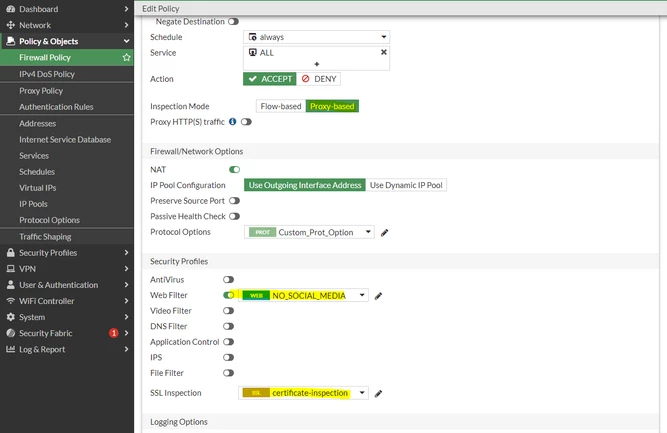Collapse the Policy & Objects section
This screenshot has height=433, width=667.
[126, 41]
